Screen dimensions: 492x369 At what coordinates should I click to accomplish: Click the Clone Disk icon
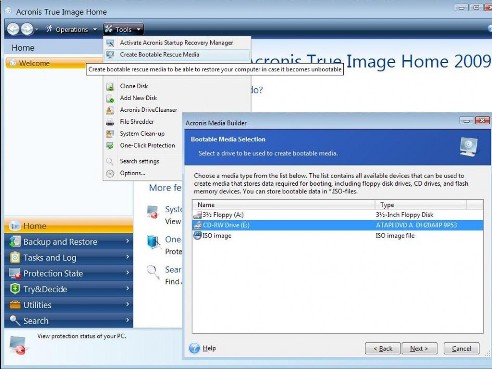(110, 86)
